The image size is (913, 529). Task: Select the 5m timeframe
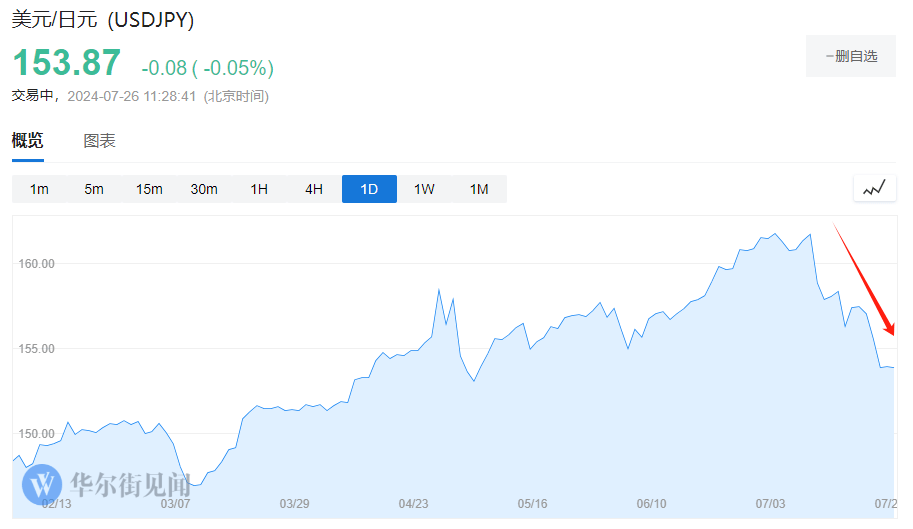(x=94, y=189)
